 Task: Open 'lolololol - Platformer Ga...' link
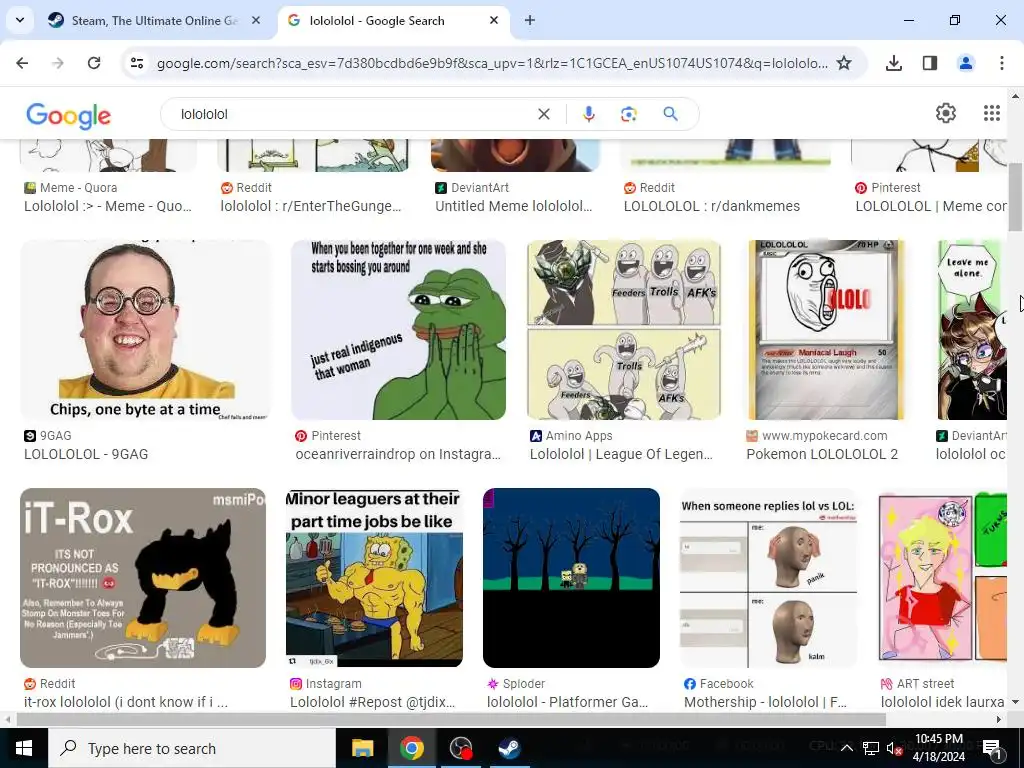[x=568, y=702]
